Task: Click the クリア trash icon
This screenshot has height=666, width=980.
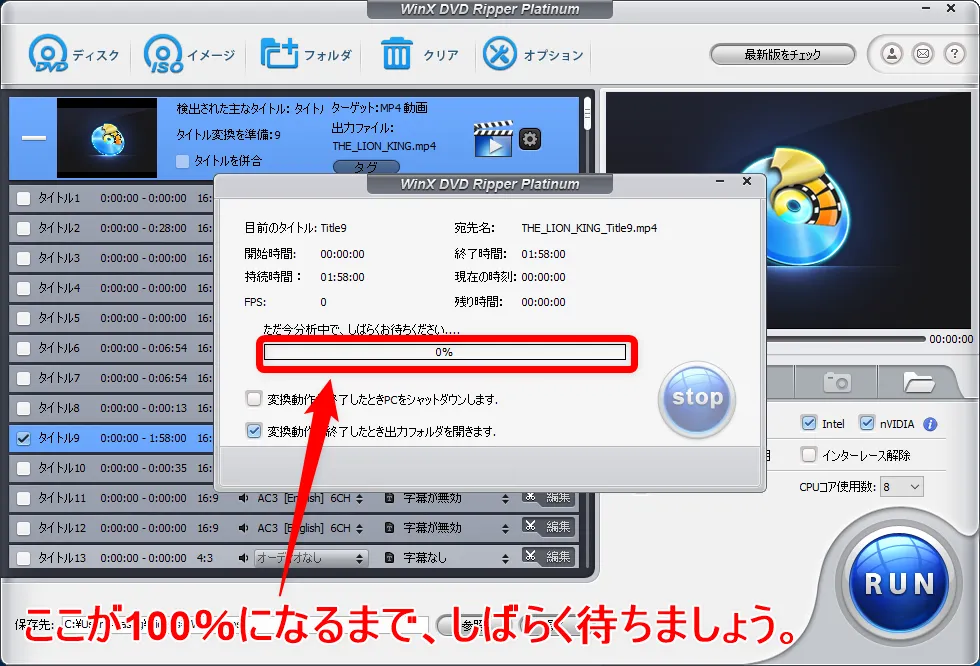Action: 396,54
